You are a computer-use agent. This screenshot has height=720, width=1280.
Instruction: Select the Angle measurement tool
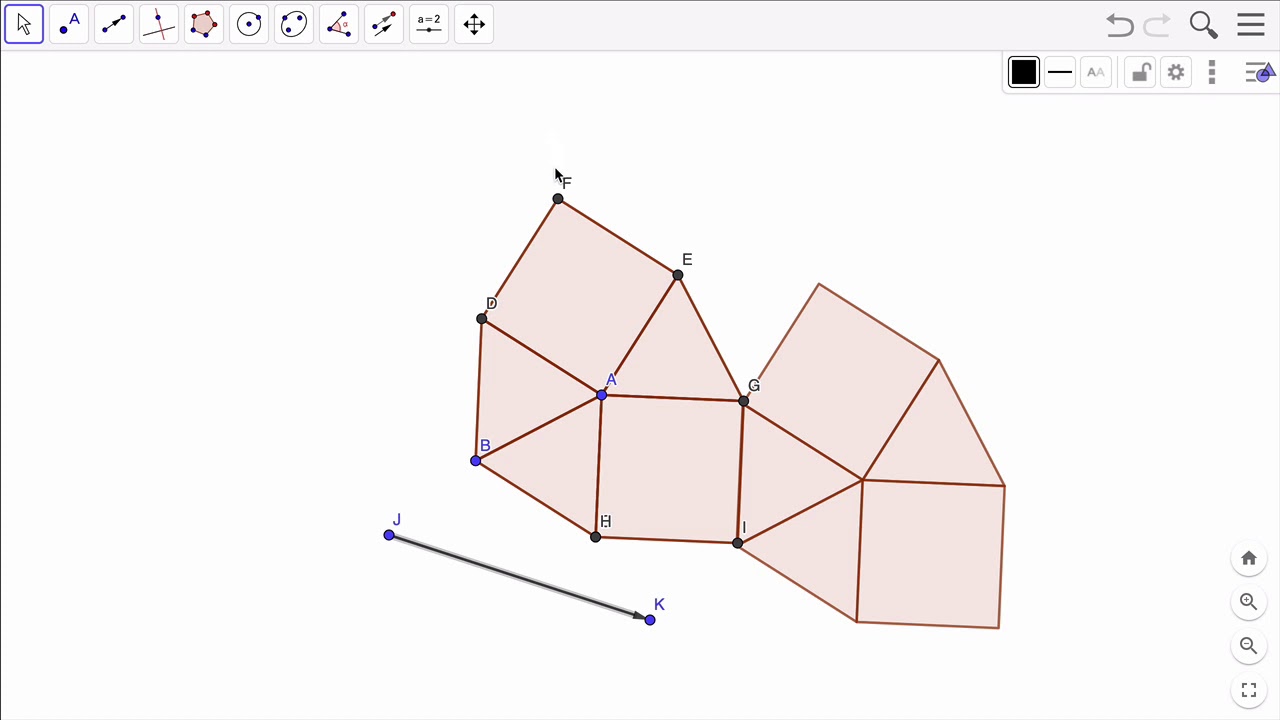click(x=339, y=24)
